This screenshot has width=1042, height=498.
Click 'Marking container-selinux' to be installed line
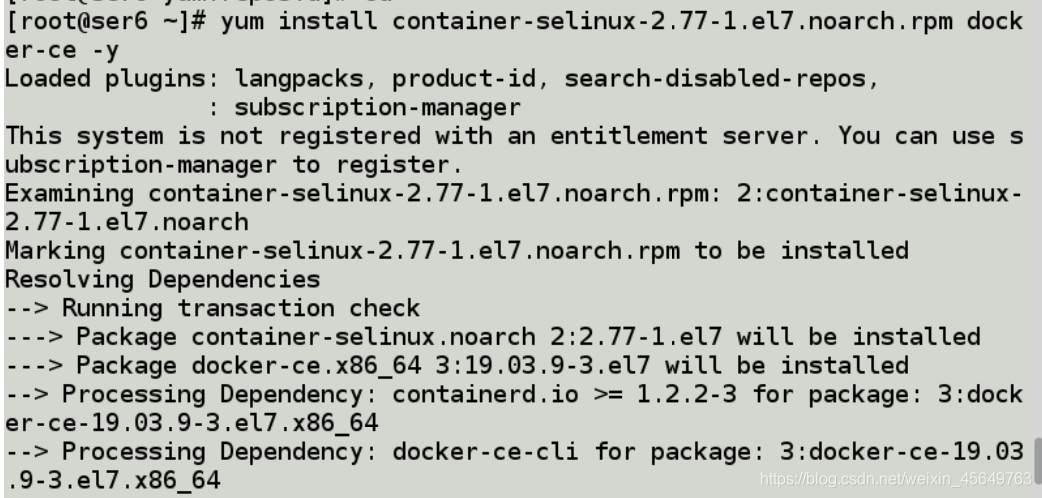point(457,251)
